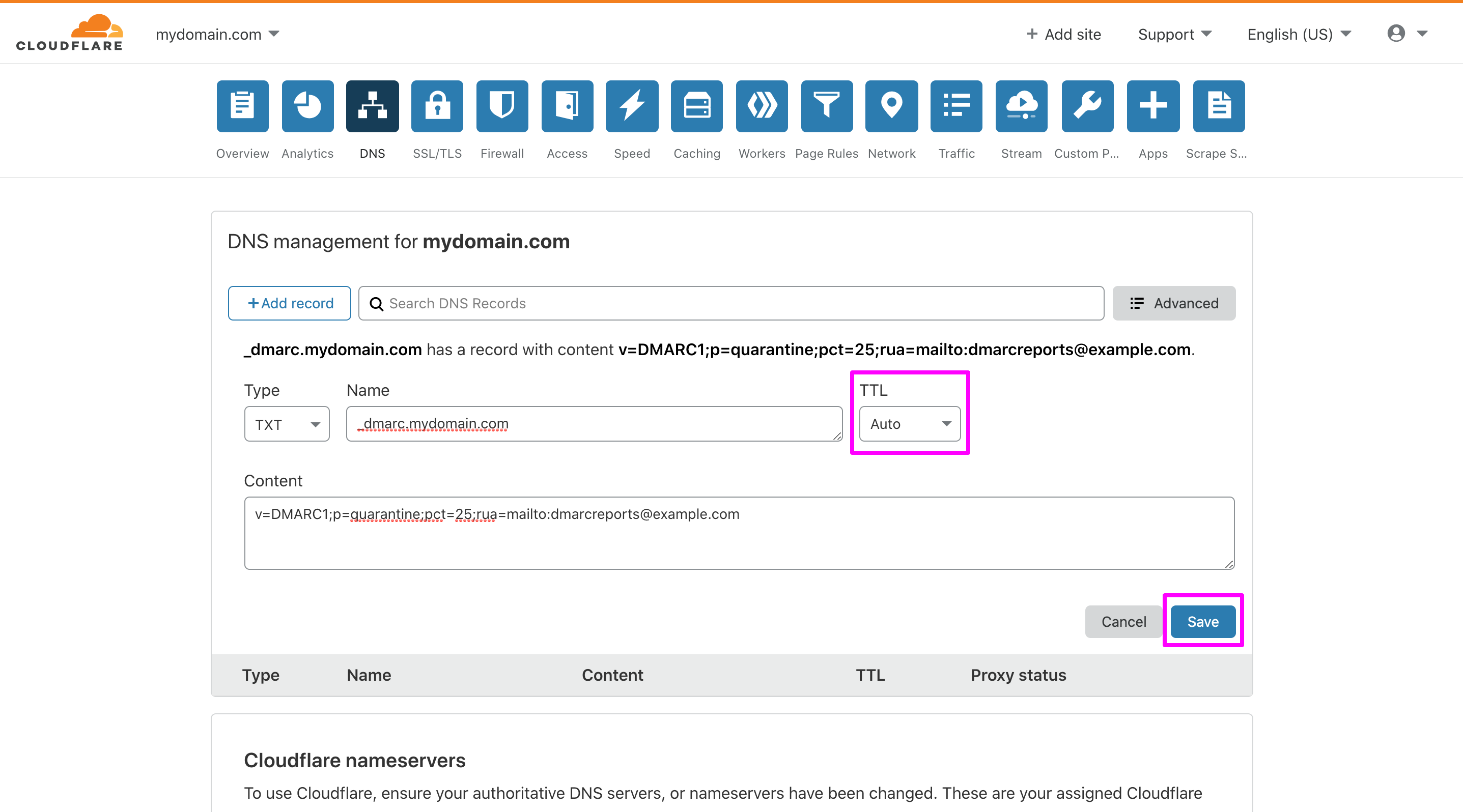Open the Apps marketplace icon

(1153, 106)
